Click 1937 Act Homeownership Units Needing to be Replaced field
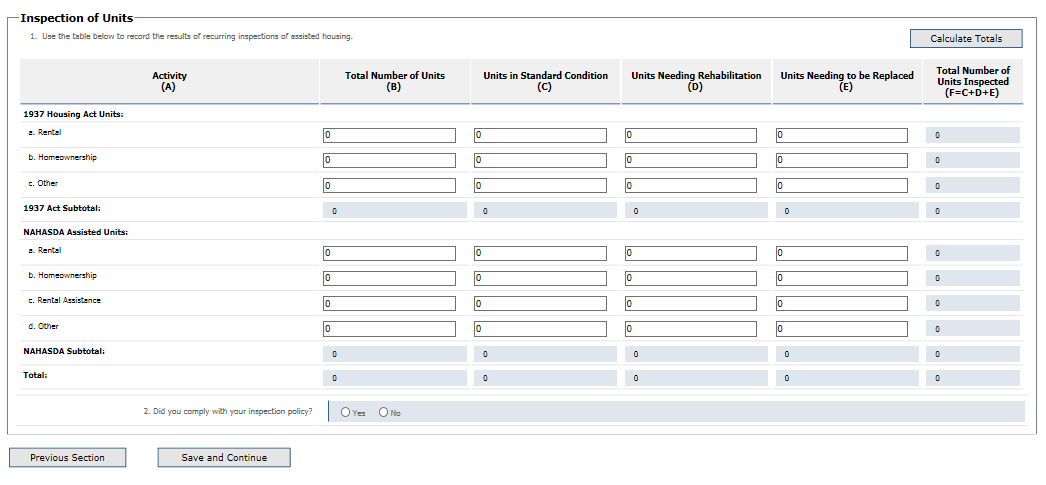Image resolution: width=1046 pixels, height=485 pixels. [x=842, y=160]
